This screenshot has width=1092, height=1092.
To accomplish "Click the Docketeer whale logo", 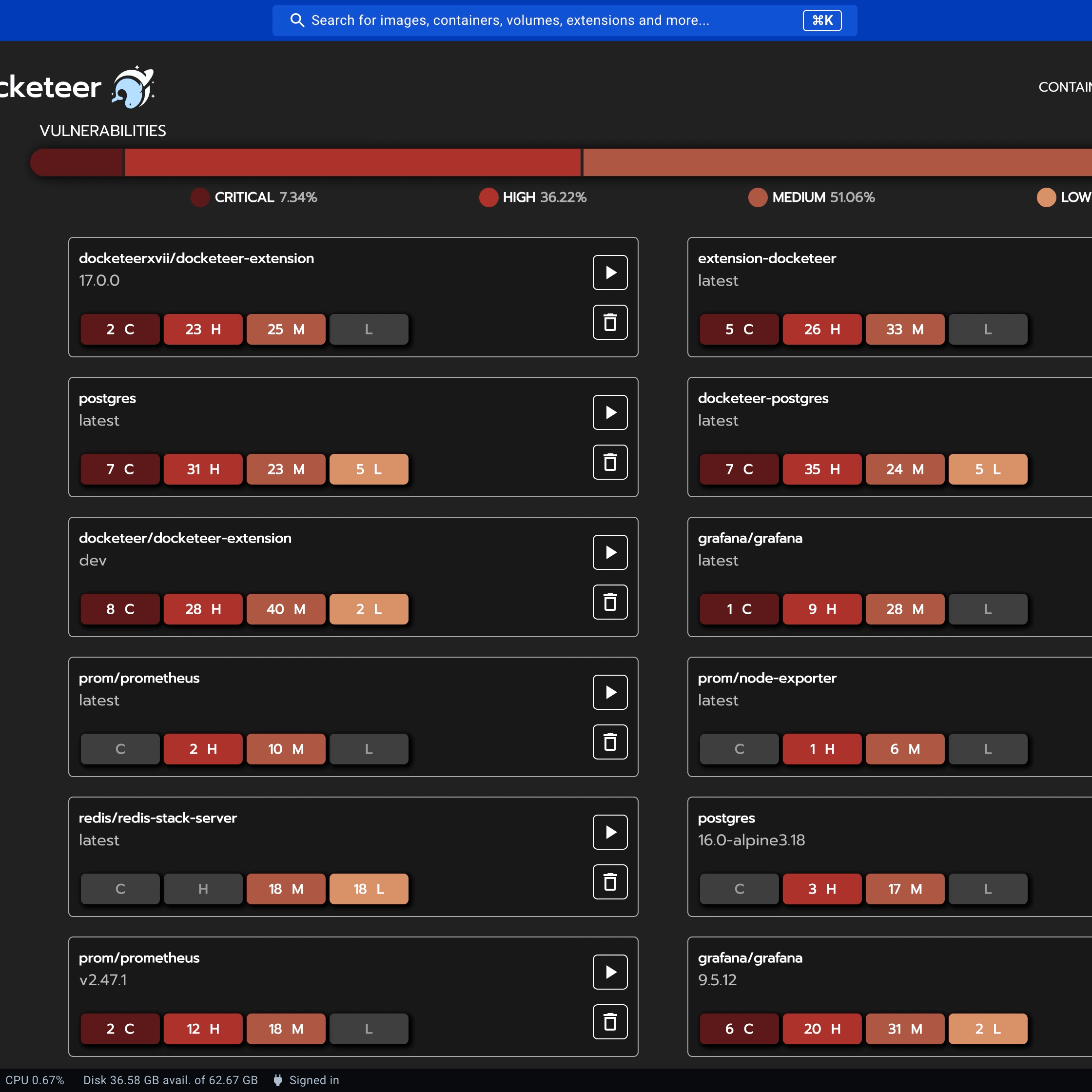I will click(134, 87).
